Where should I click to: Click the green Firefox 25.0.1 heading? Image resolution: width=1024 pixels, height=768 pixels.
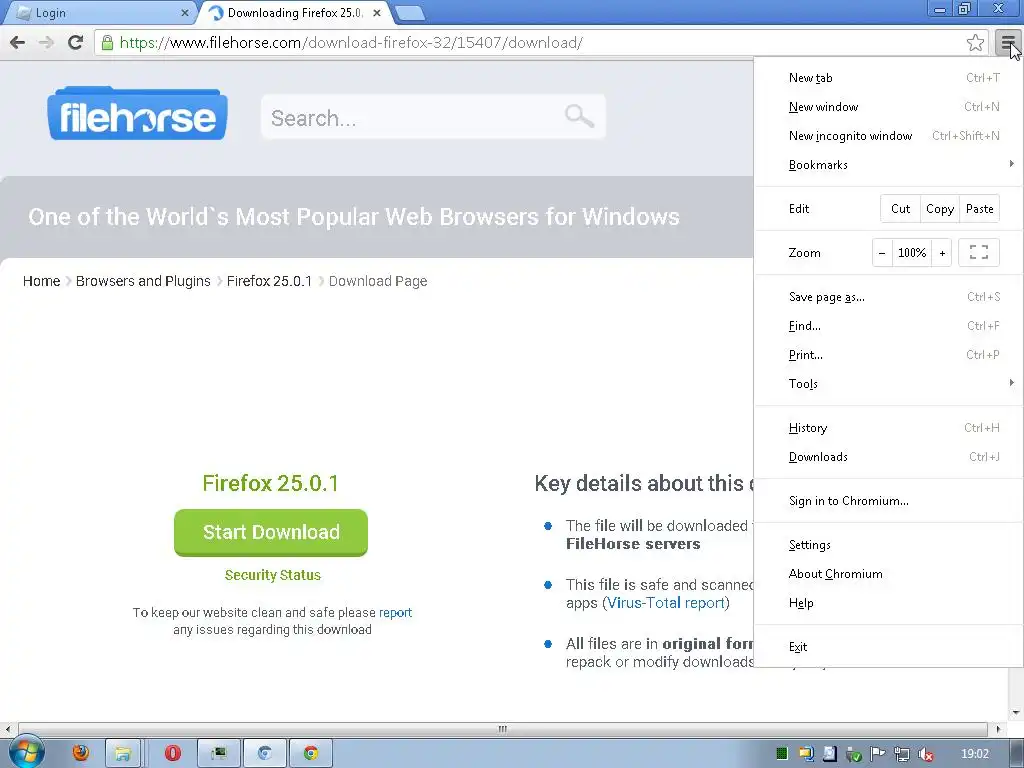pos(270,483)
